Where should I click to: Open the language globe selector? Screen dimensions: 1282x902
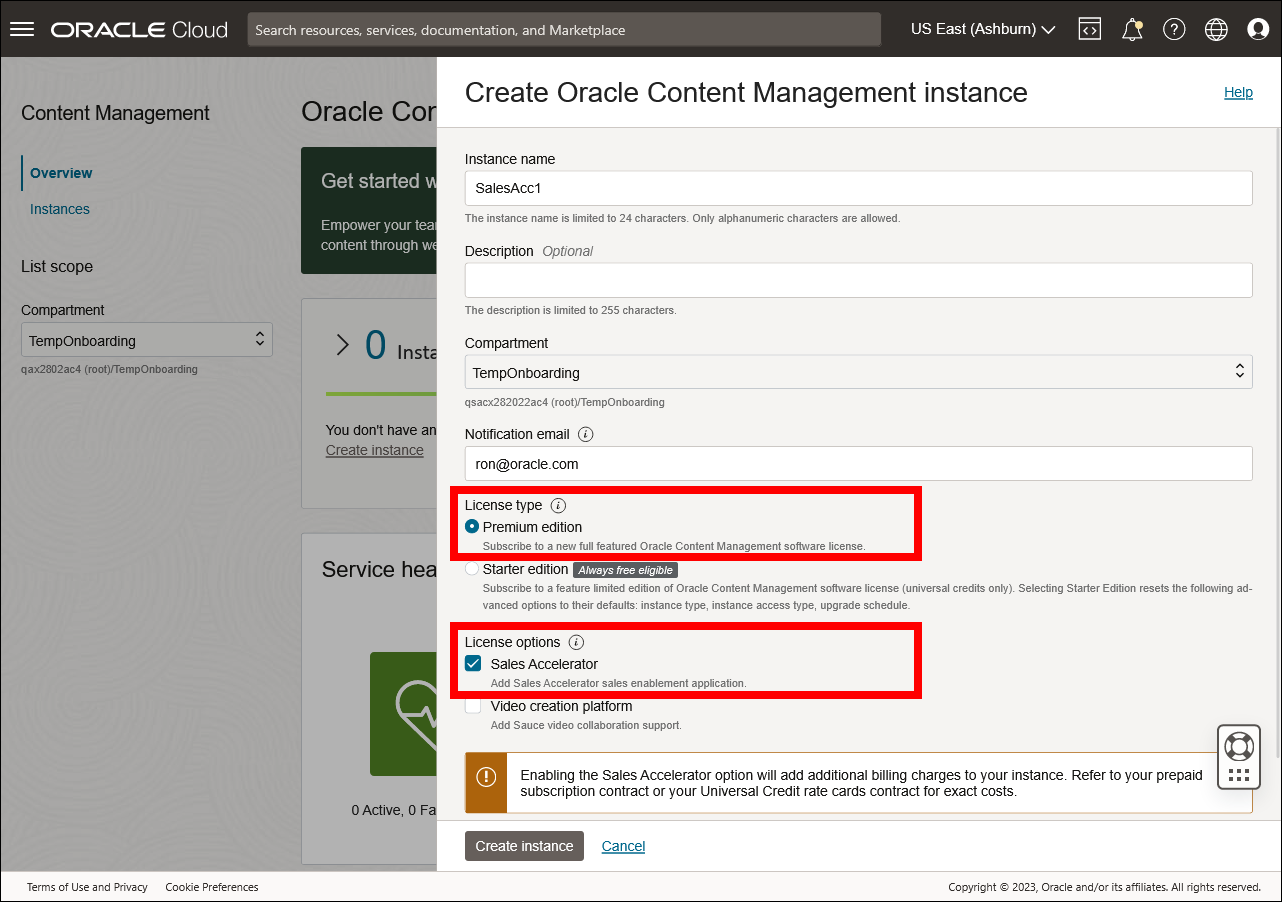[x=1216, y=29]
